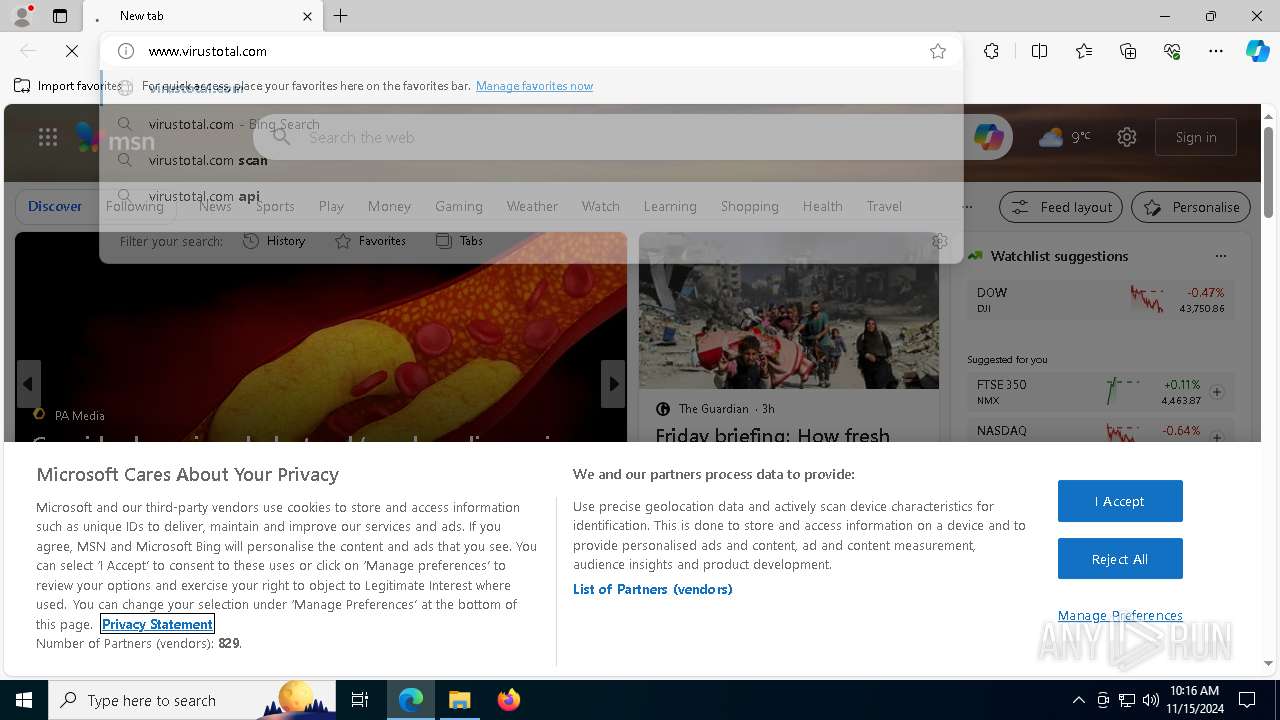
Task: Stop loading the page
Action: [72, 51]
